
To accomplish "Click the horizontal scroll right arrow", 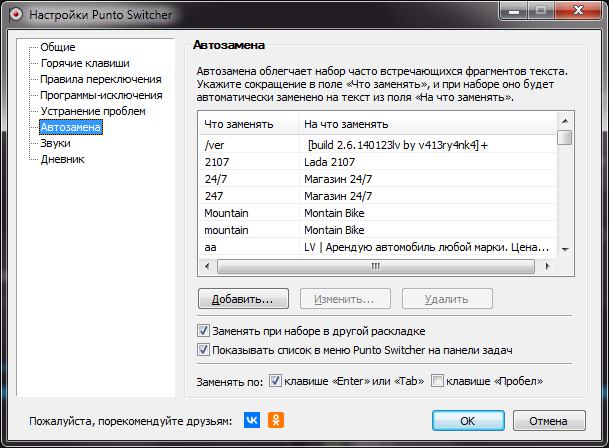I will (x=547, y=267).
